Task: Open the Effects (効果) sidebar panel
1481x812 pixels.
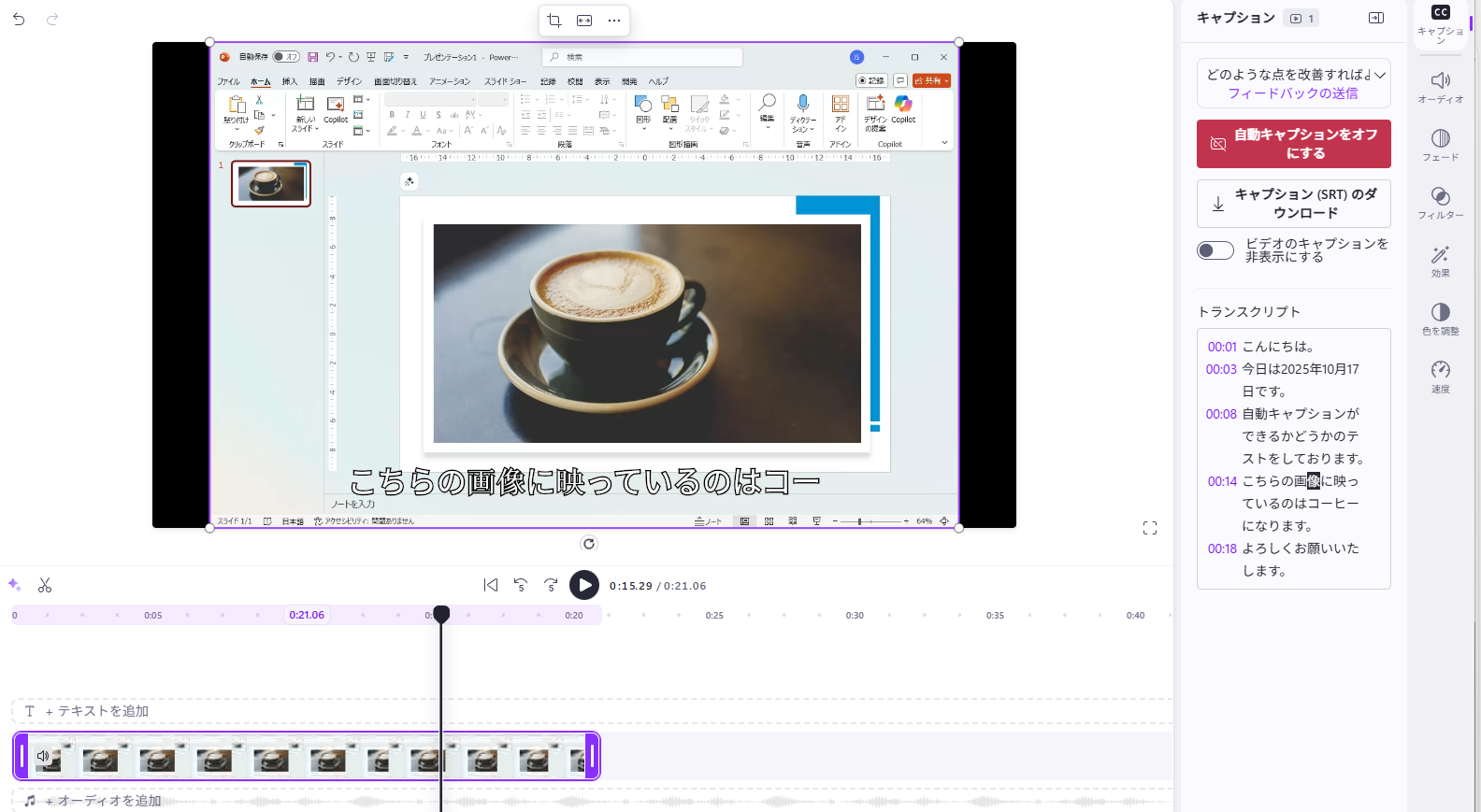Action: coord(1441,261)
